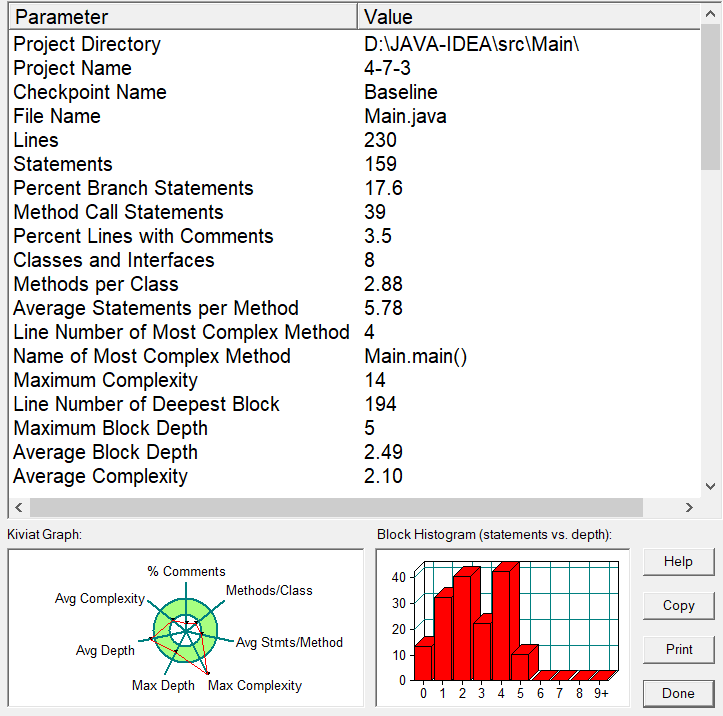723x716 pixels.
Task: Click the horizontal scrollbar thumb
Action: 337,508
